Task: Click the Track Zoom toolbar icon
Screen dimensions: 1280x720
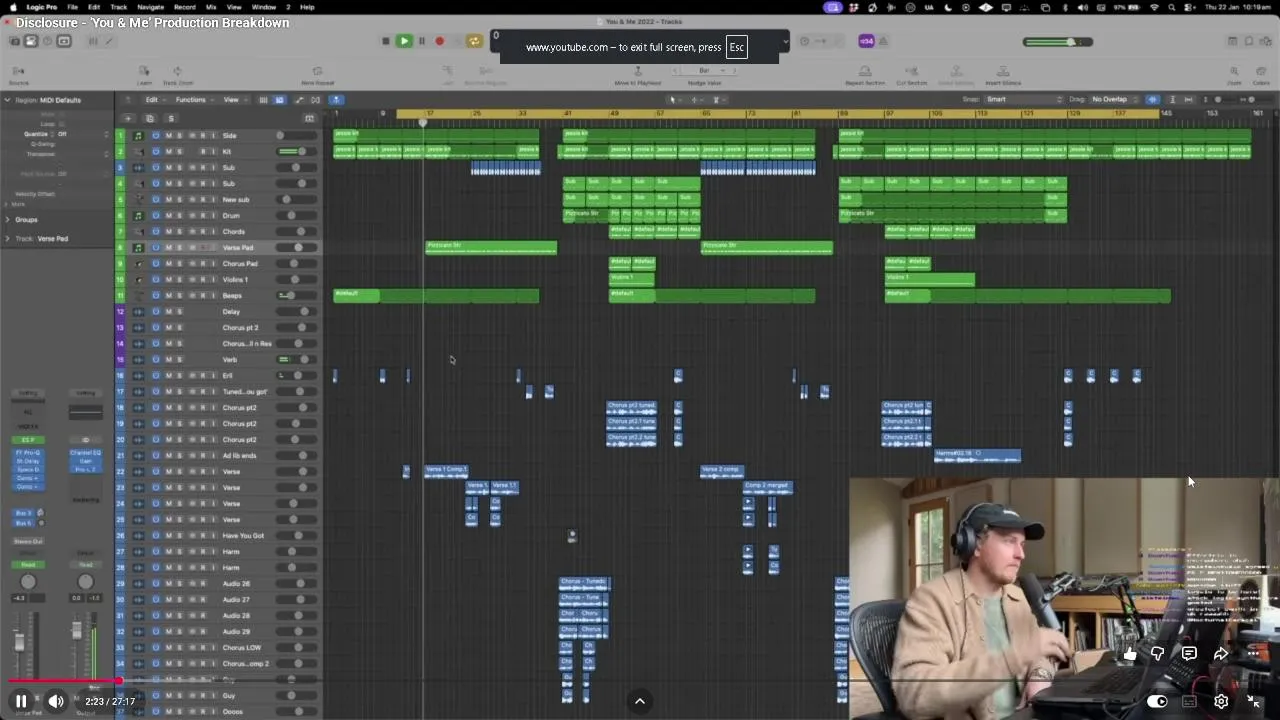Action: [x=177, y=75]
